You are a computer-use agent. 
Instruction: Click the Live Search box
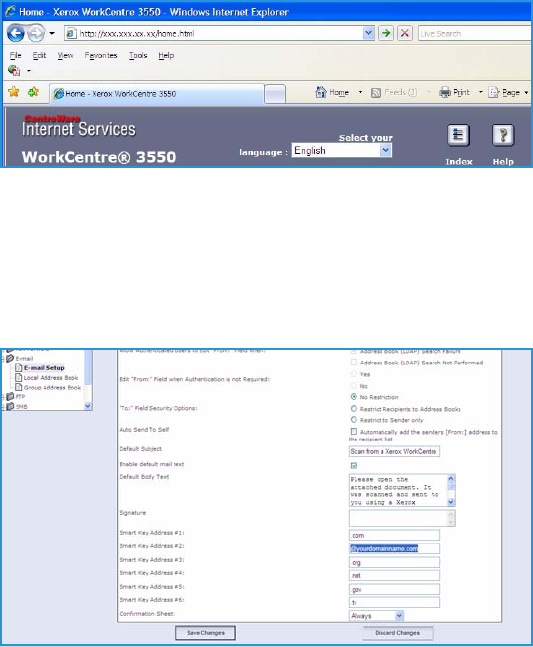tap(474, 33)
